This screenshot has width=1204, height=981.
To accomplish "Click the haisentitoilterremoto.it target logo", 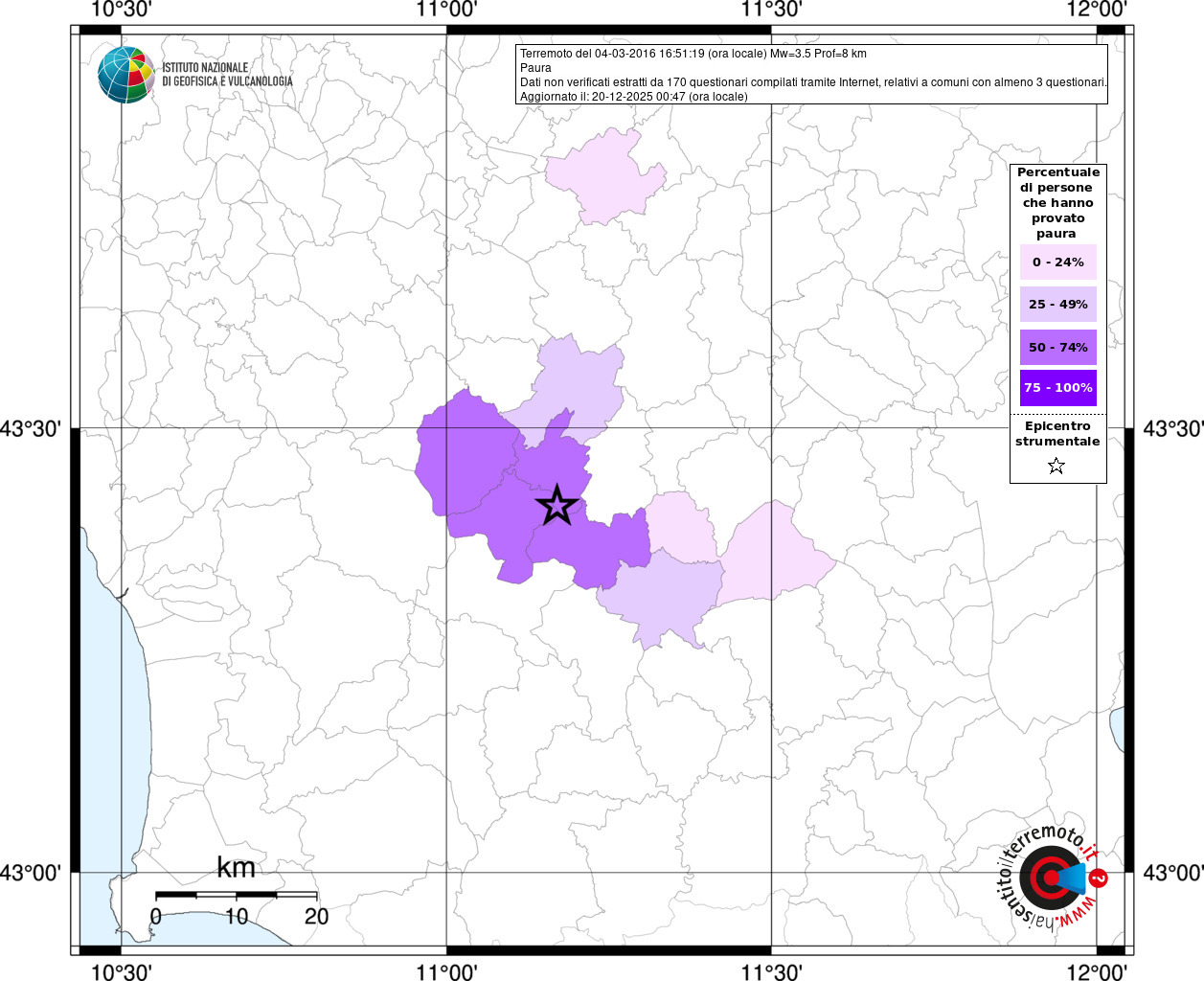I will (x=1052, y=878).
